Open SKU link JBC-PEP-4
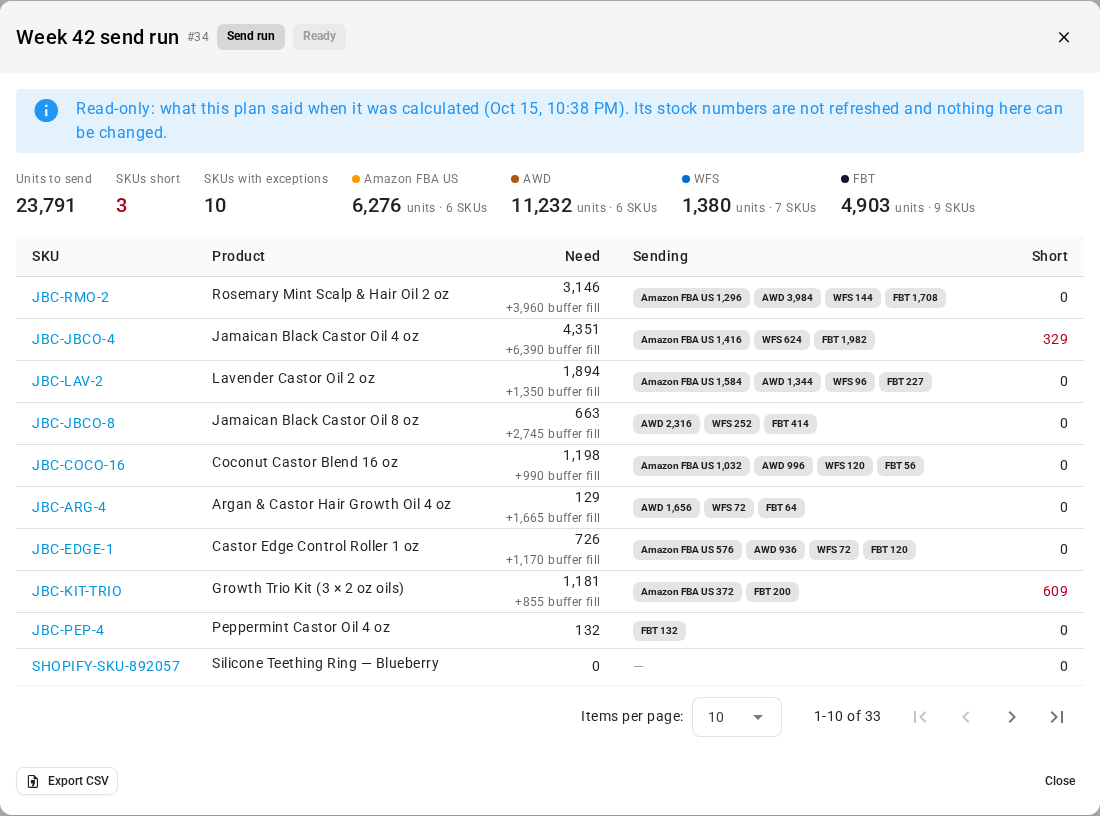1100x816 pixels. tap(67, 631)
